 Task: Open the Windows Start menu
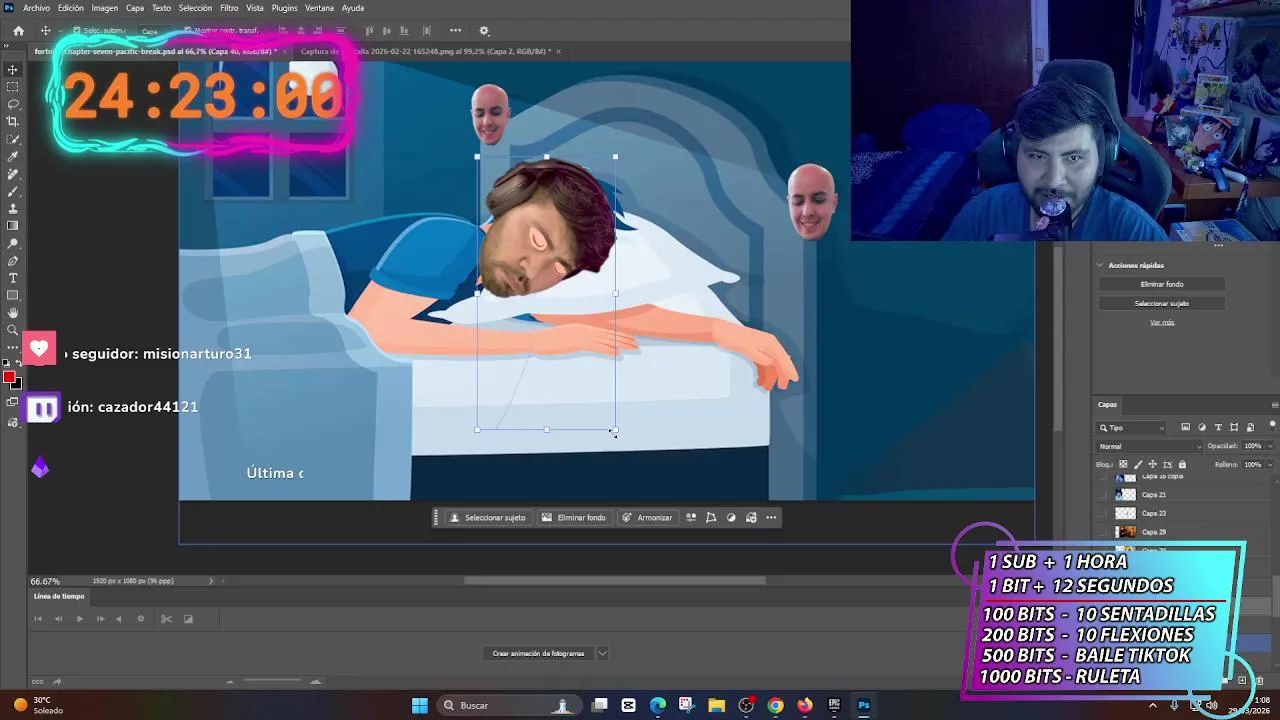pos(420,705)
